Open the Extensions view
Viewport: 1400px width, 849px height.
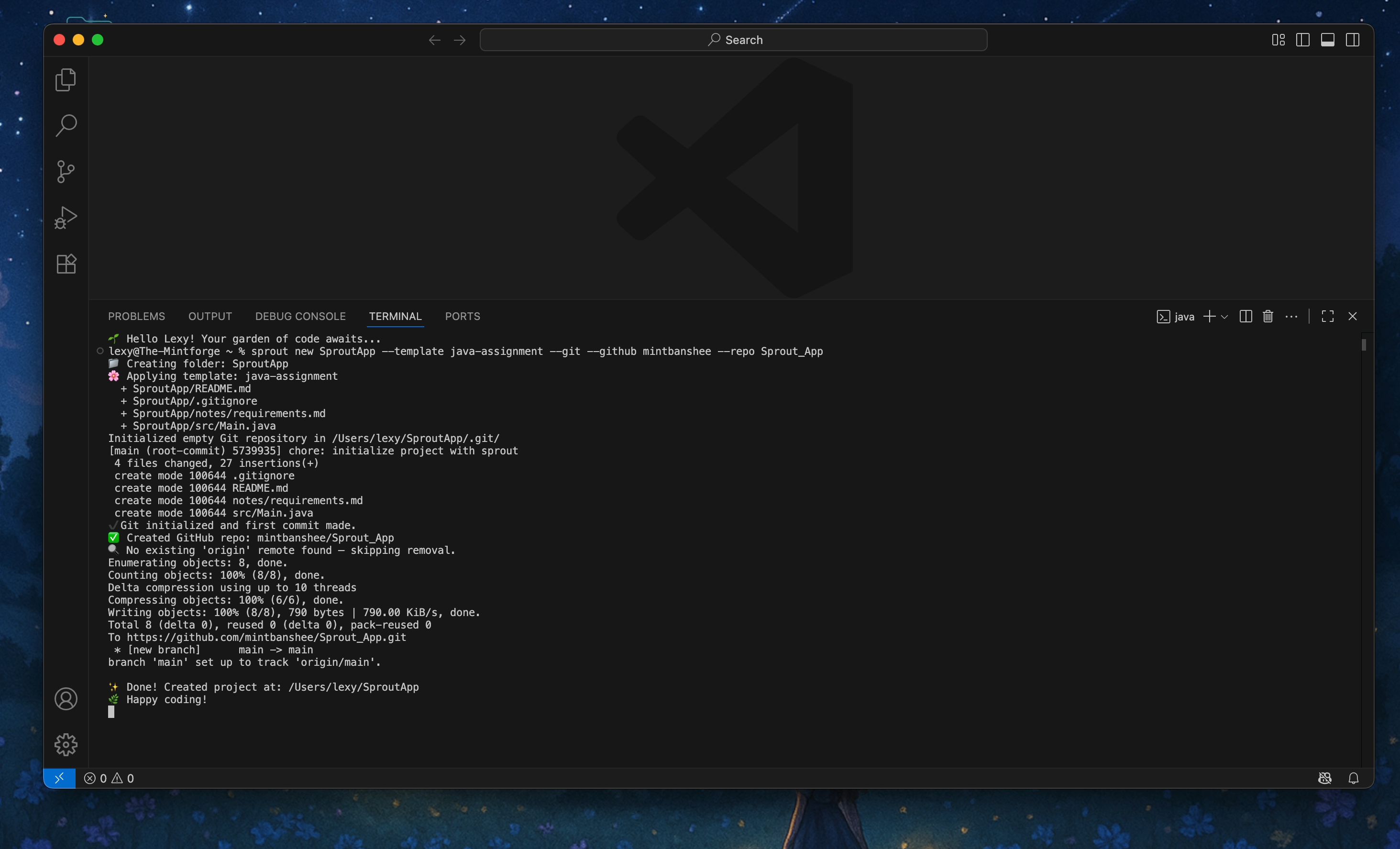click(66, 264)
